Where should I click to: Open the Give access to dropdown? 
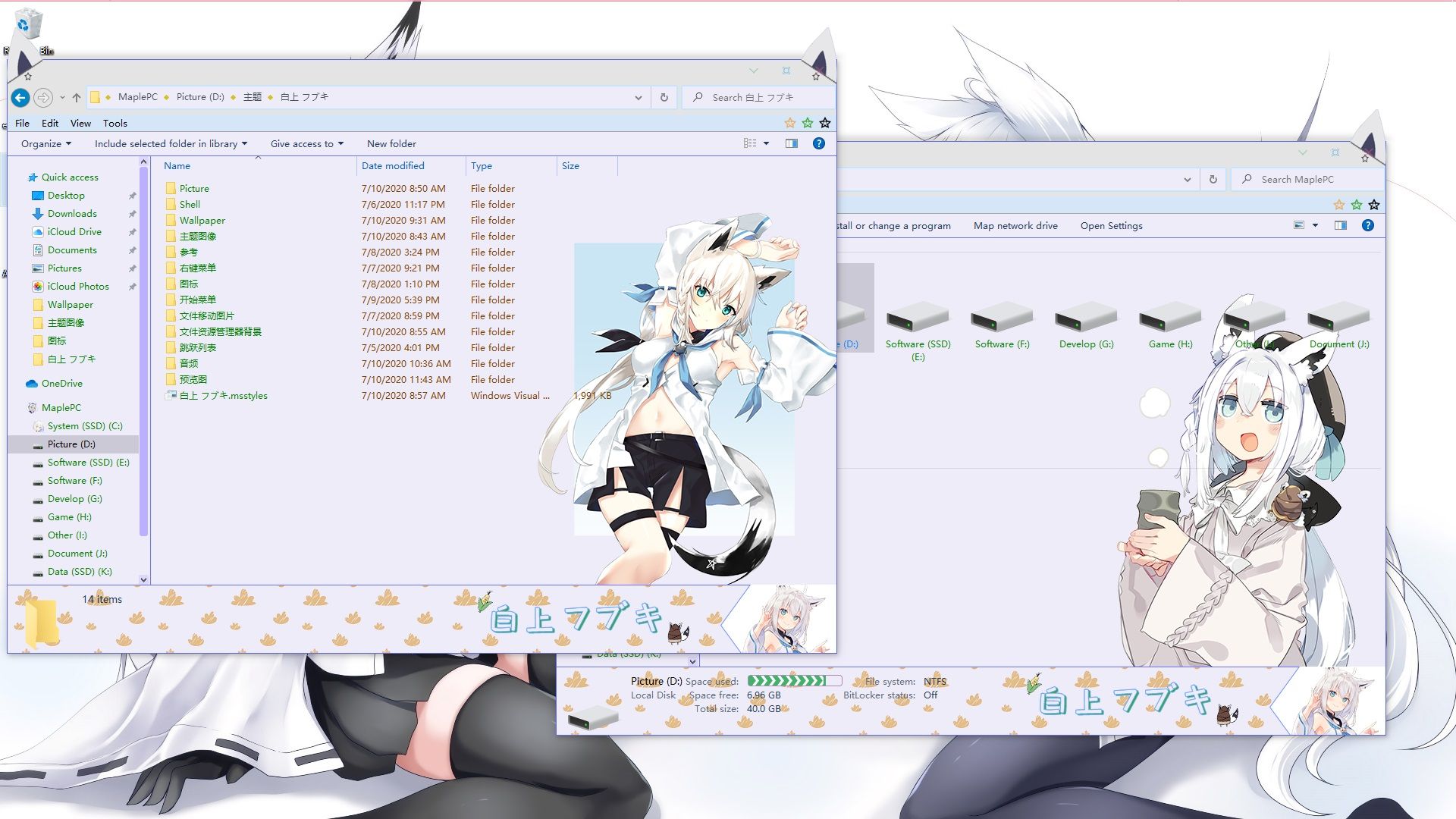coord(307,143)
